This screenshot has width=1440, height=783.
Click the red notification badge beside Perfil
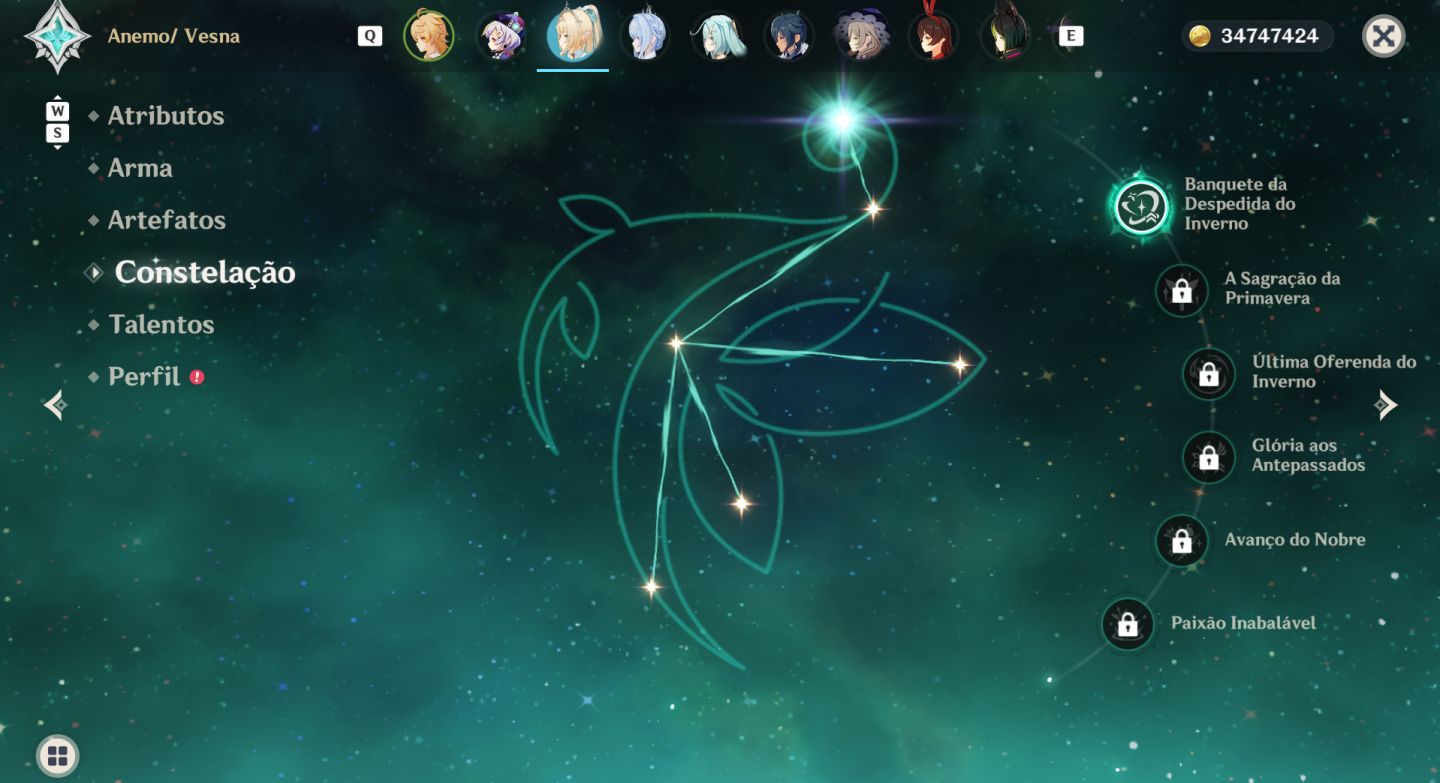coord(197,377)
